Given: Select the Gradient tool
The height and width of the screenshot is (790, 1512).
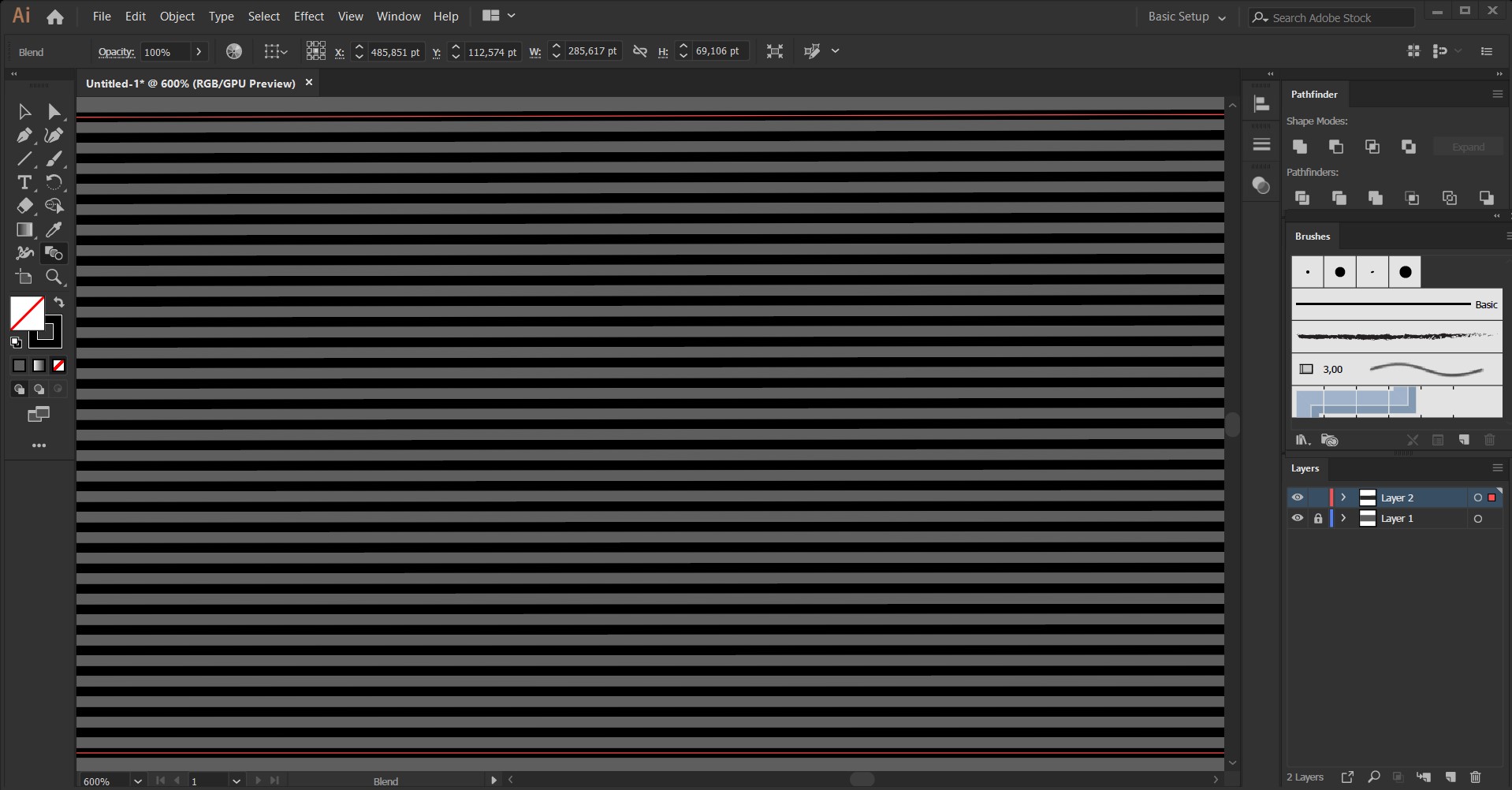Looking at the screenshot, I should (x=24, y=229).
